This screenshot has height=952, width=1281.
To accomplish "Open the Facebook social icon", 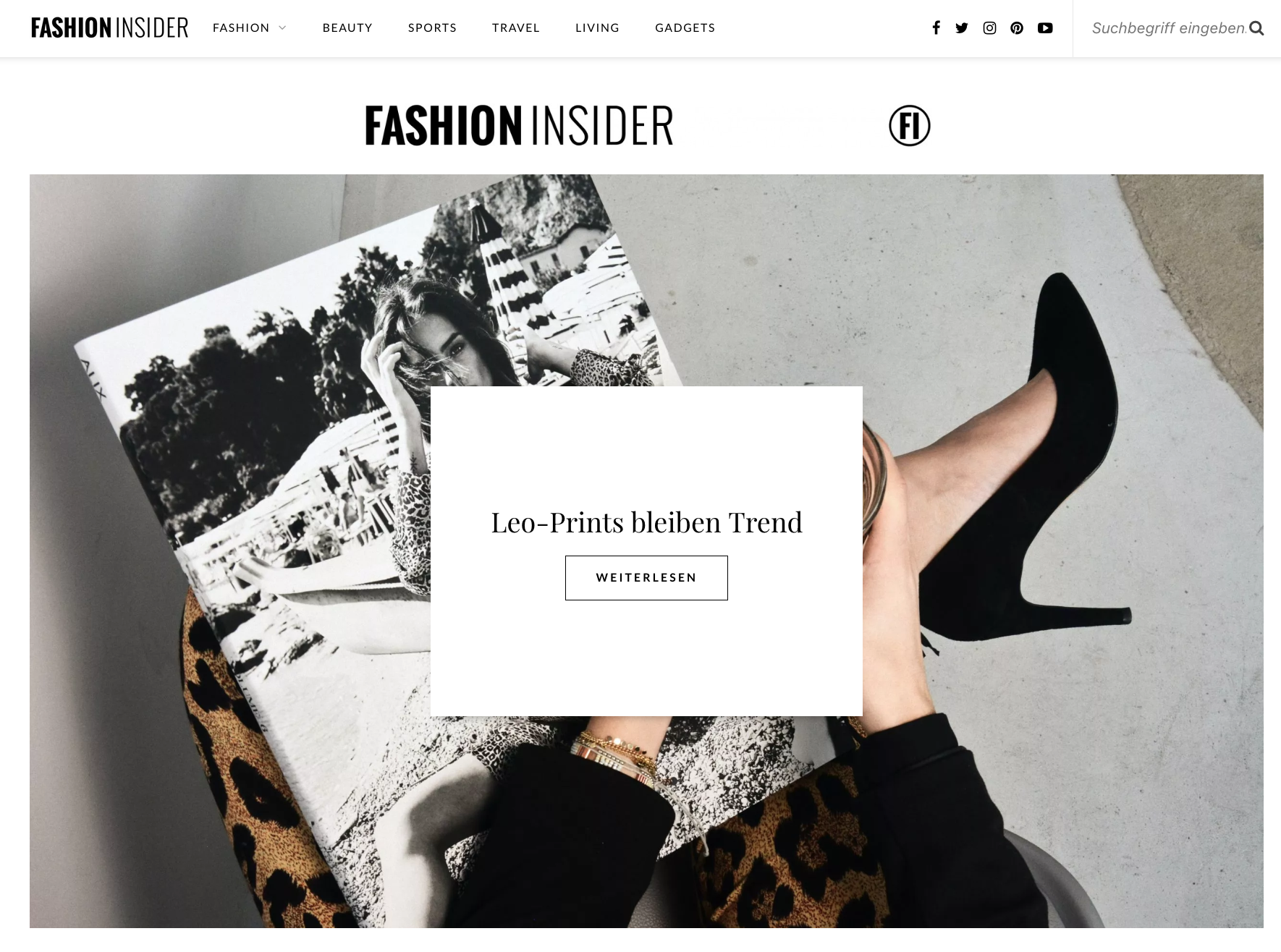I will click(936, 28).
